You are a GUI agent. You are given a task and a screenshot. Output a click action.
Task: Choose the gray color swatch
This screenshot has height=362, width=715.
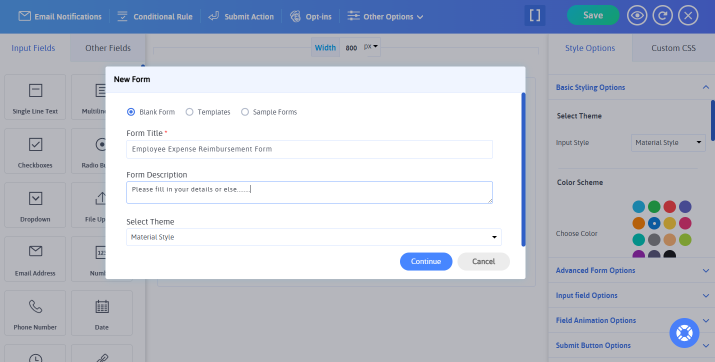654,239
